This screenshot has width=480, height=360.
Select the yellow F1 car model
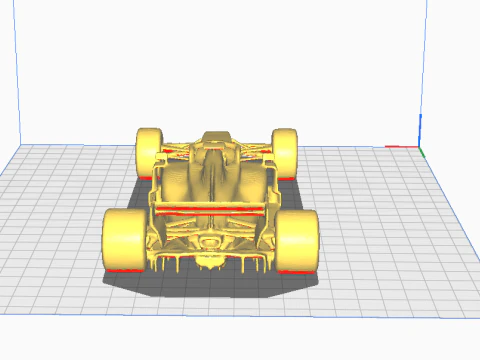(x=211, y=201)
